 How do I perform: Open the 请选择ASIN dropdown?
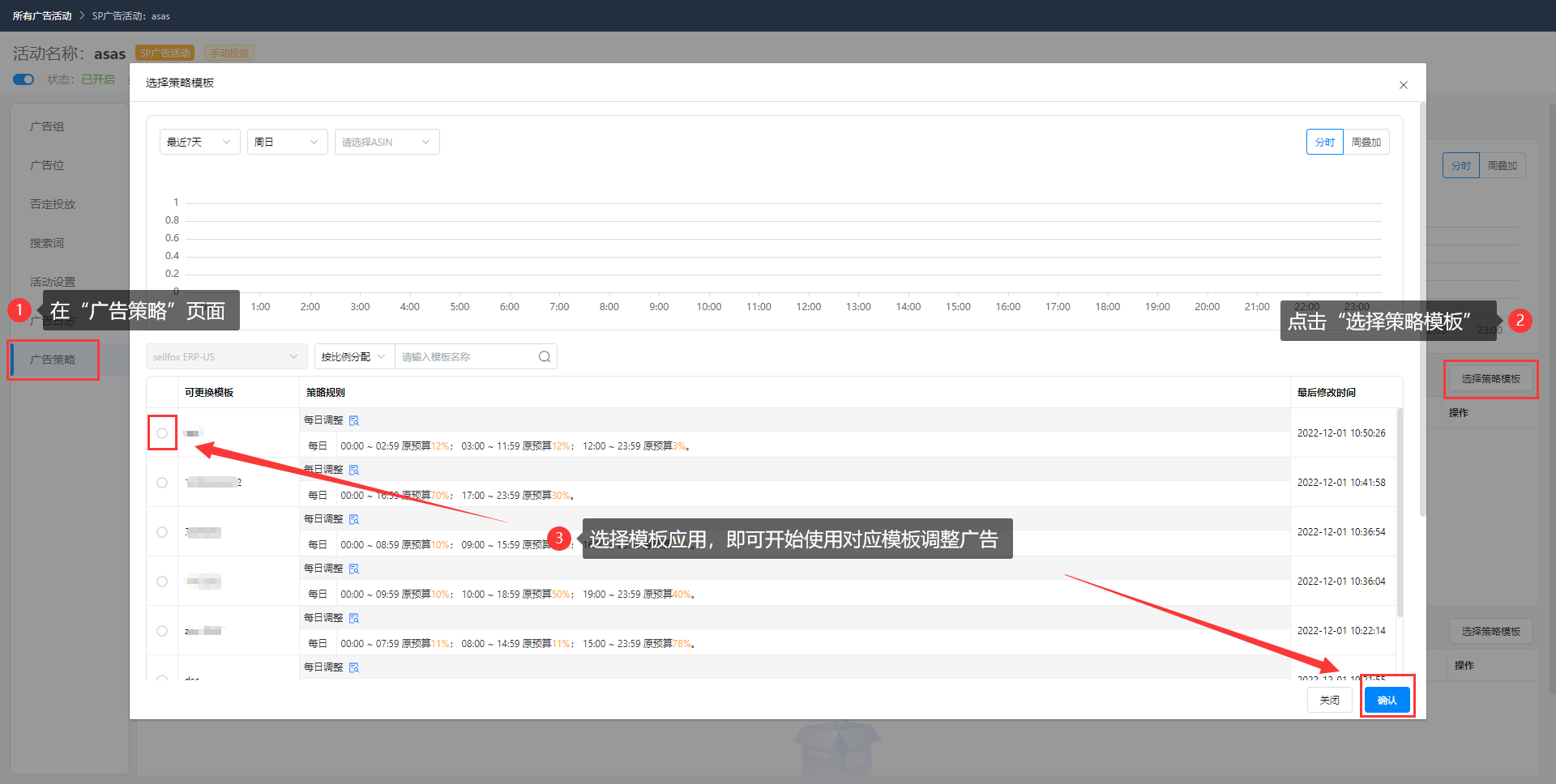(387, 142)
